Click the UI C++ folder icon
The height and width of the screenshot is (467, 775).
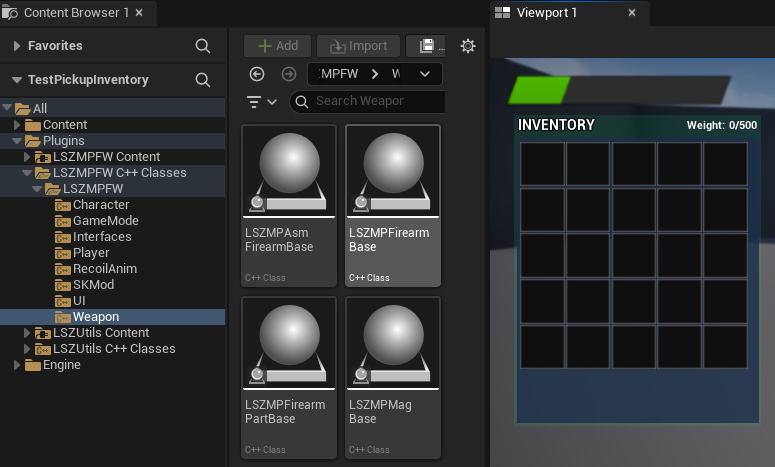point(62,301)
